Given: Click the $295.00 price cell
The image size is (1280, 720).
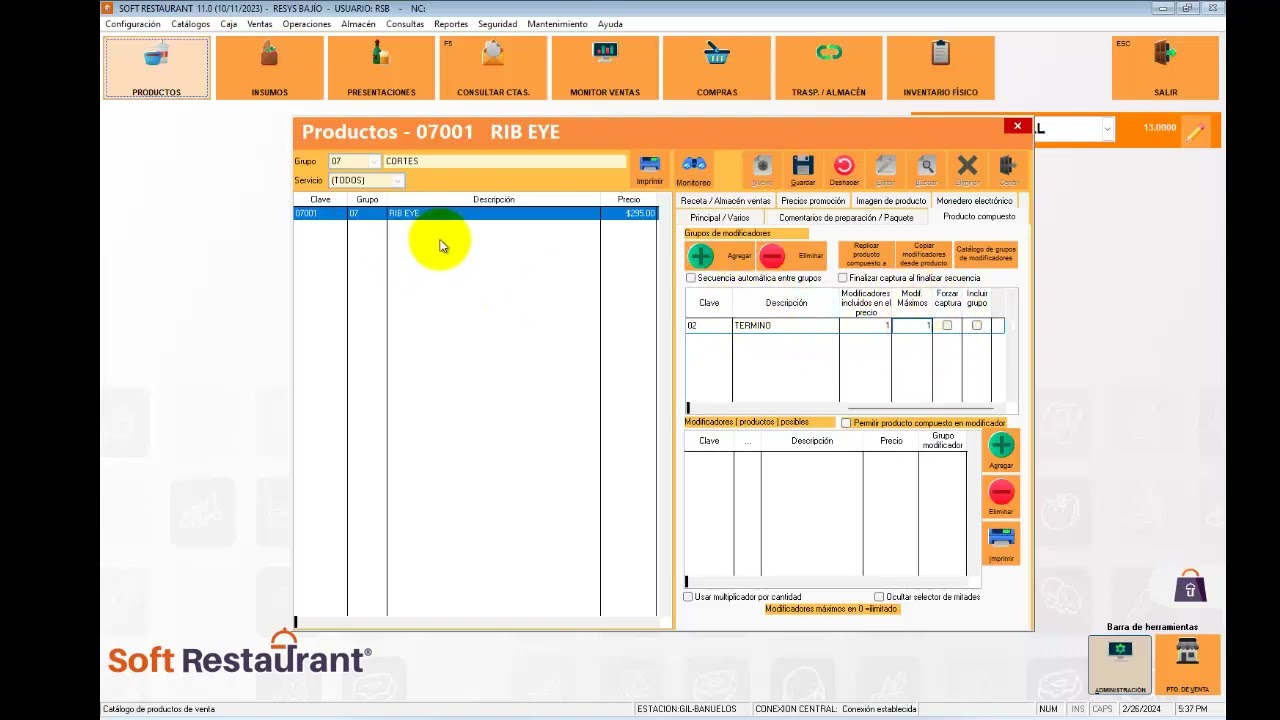Looking at the screenshot, I should click(x=629, y=213).
